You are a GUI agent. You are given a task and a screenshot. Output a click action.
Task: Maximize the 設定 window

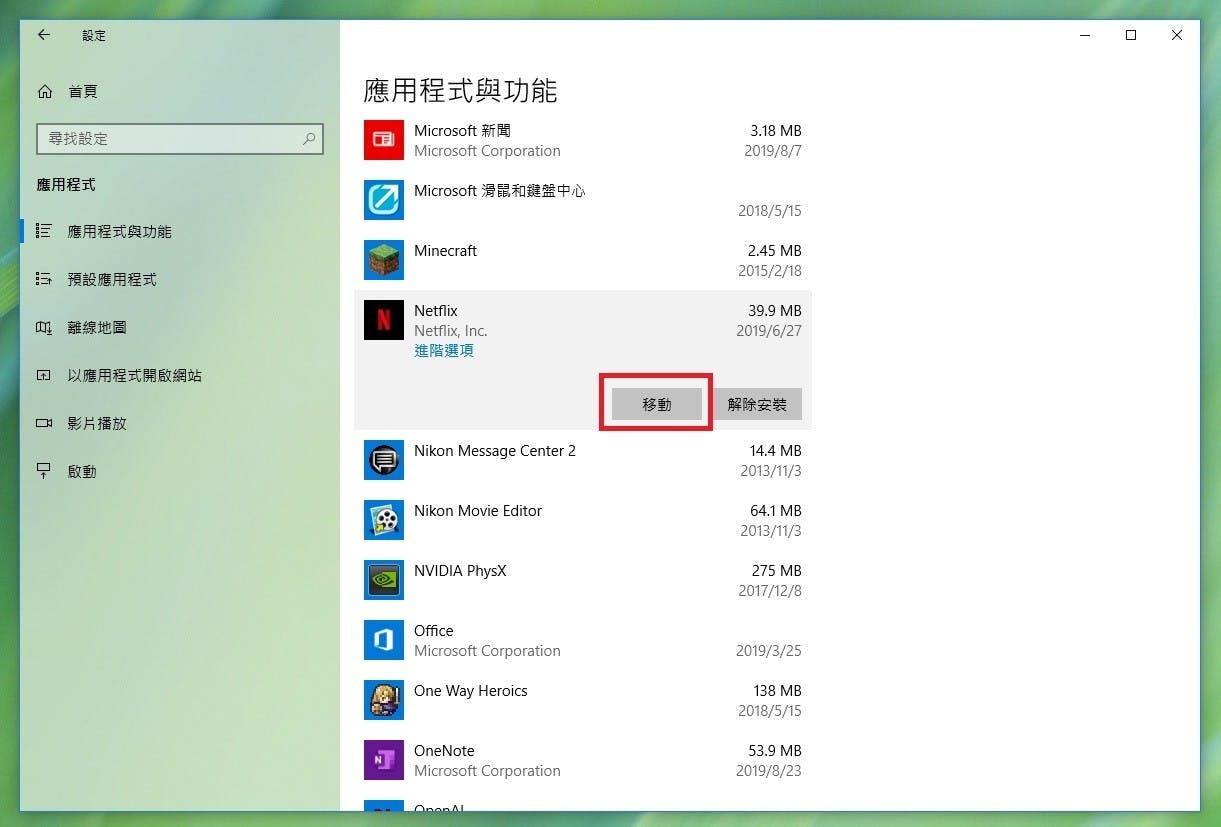point(1131,35)
